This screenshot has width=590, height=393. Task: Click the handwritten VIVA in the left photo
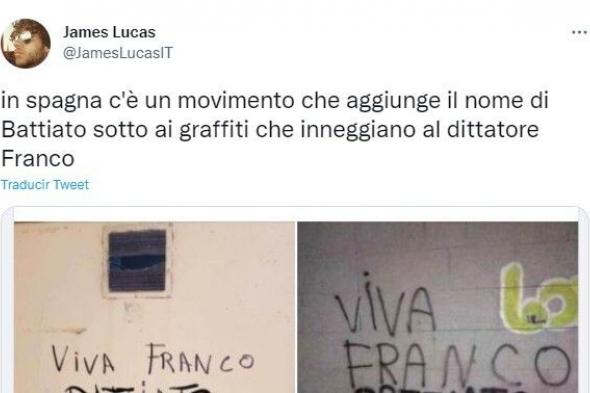[x=83, y=359]
